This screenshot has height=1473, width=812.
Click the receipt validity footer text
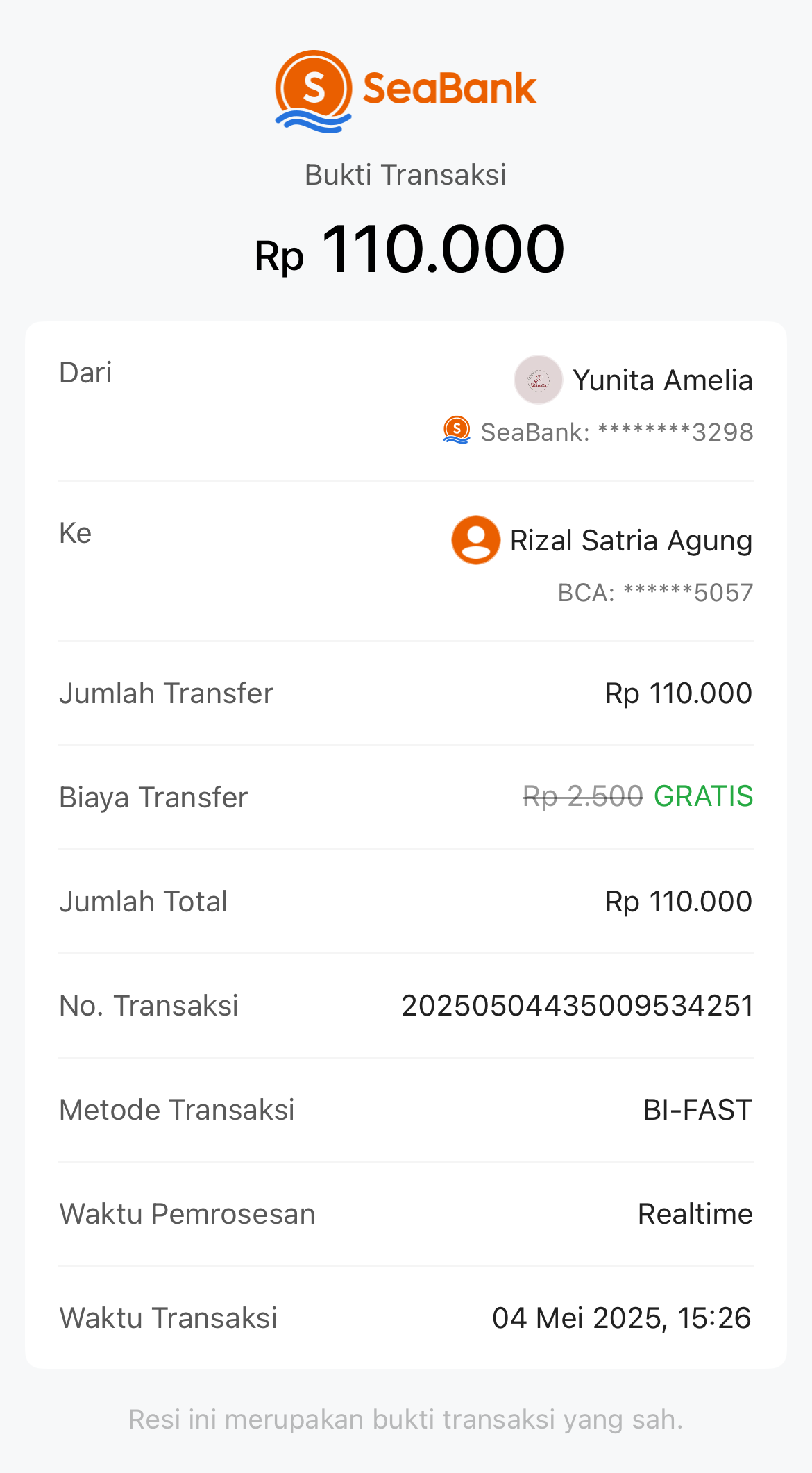(405, 1420)
